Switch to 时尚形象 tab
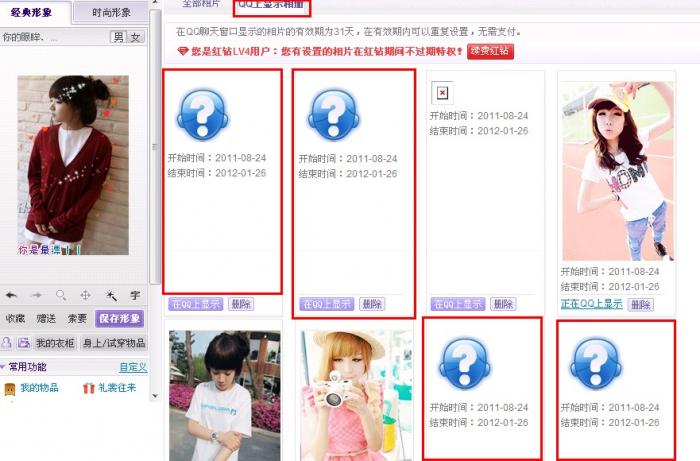The image size is (700, 461). [111, 12]
